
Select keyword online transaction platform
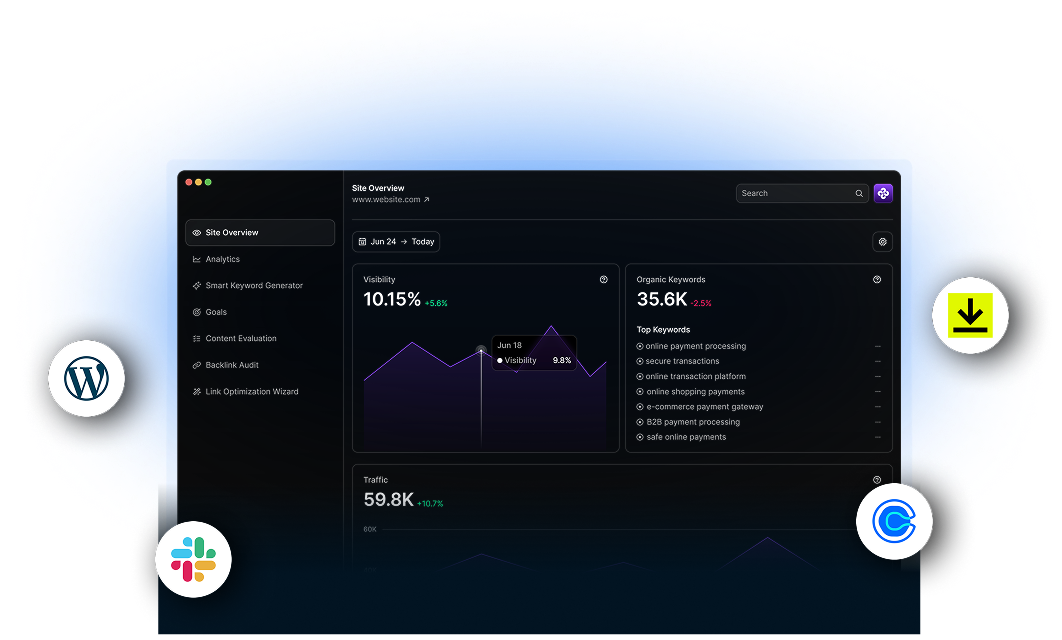pos(696,376)
